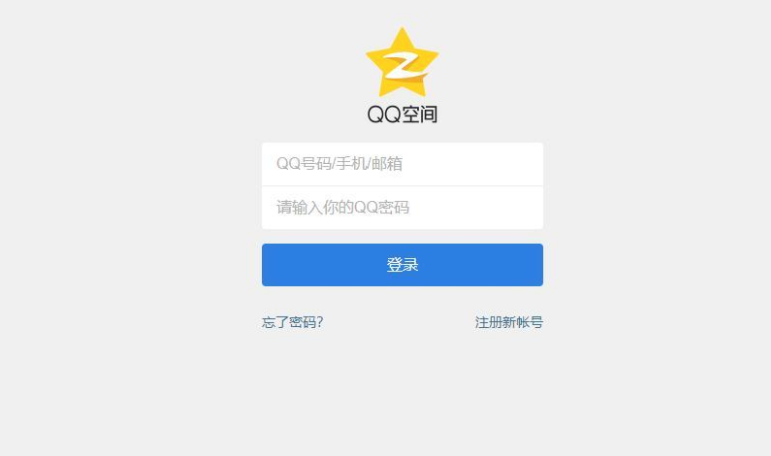Focus the QQ号码/手机/邮箱 account field
This screenshot has height=456, width=771.
pos(402,164)
